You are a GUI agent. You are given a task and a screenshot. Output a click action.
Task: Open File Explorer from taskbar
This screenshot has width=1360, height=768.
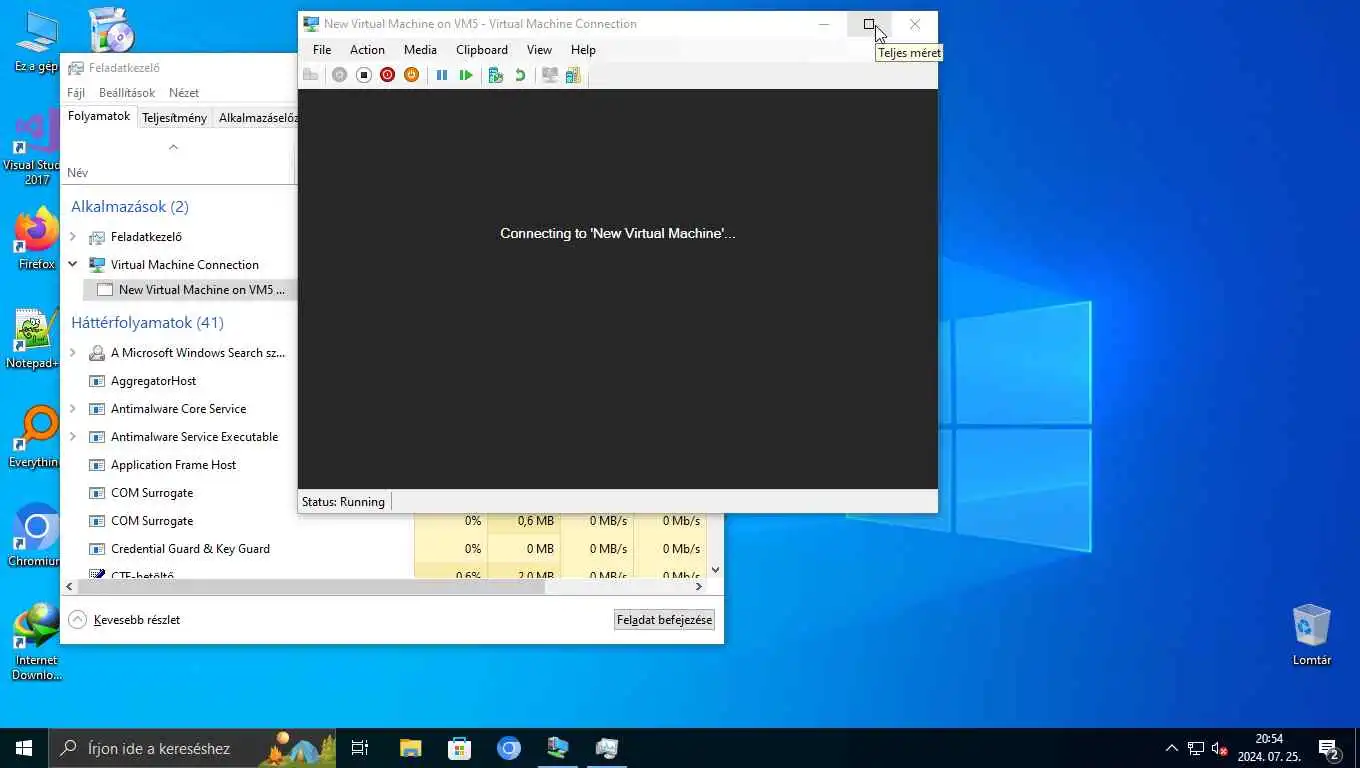pyautogui.click(x=411, y=748)
